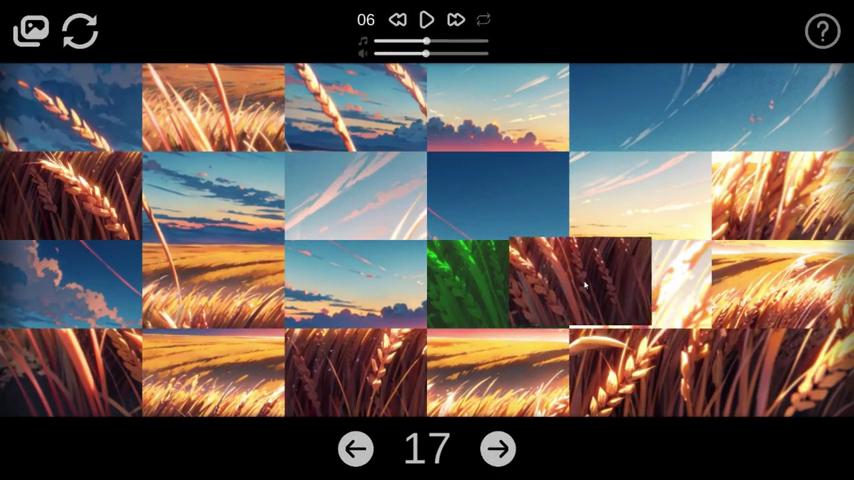
Task: Click the puzzle number 17
Action: pyautogui.click(x=427, y=449)
